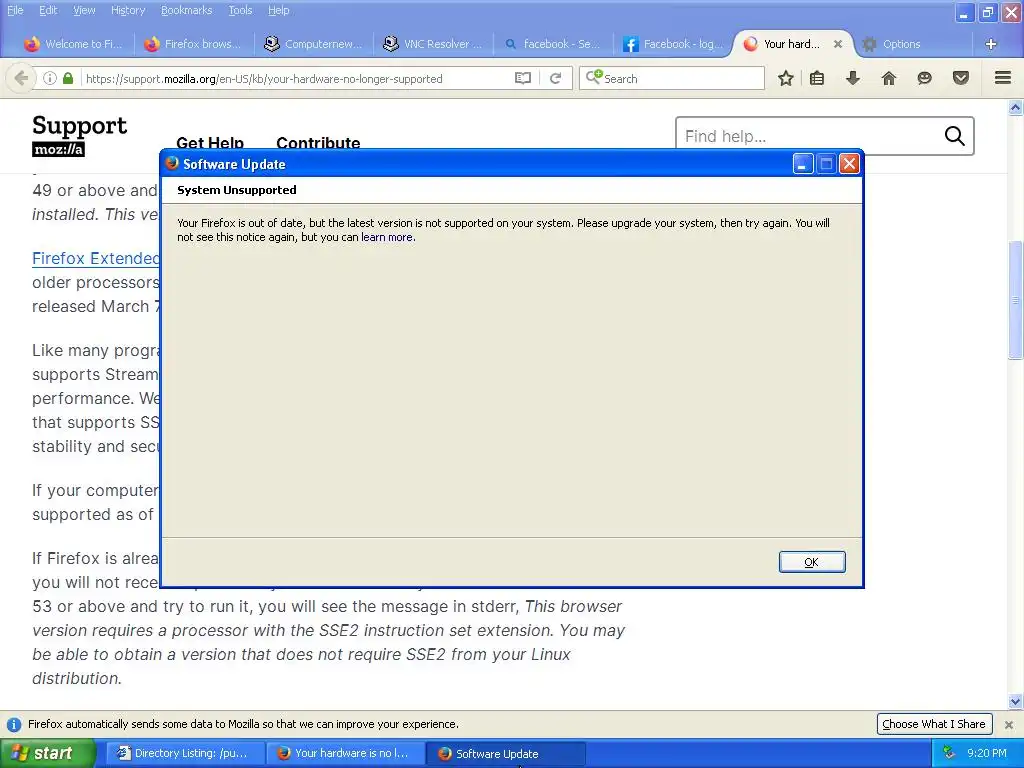
Task: Switch to 'Directory Listing: /pu...' taskbar item
Action: tap(185, 753)
